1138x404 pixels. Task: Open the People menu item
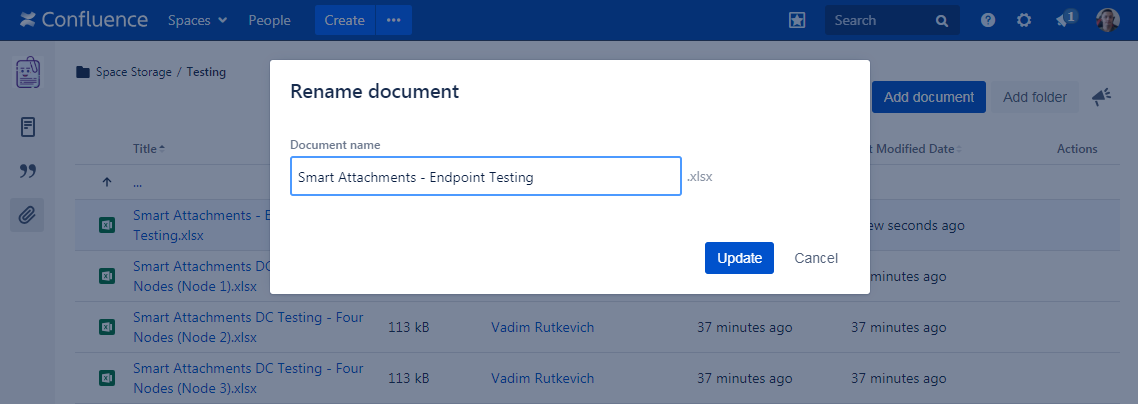pyautogui.click(x=269, y=20)
